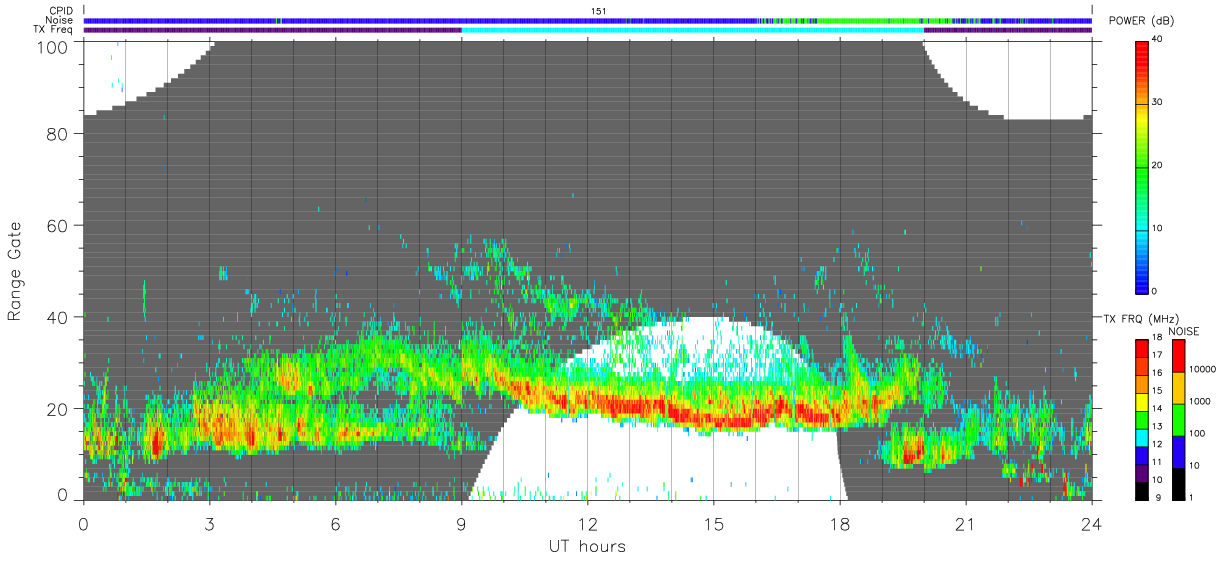The image size is (1228, 567).
Task: Click the x-axis tick label '12'
Action: 587,523
